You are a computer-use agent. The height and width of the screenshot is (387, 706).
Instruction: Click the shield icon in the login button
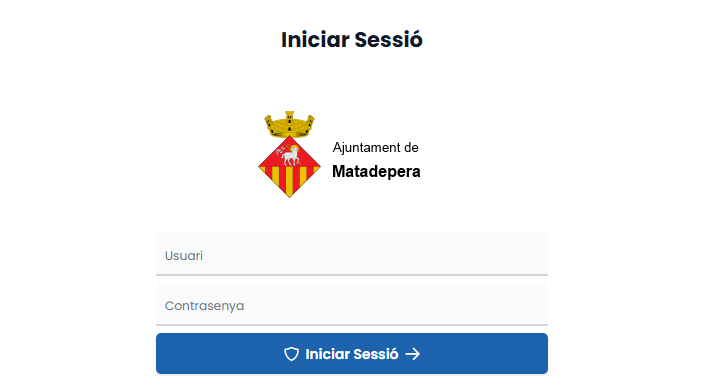(x=291, y=354)
